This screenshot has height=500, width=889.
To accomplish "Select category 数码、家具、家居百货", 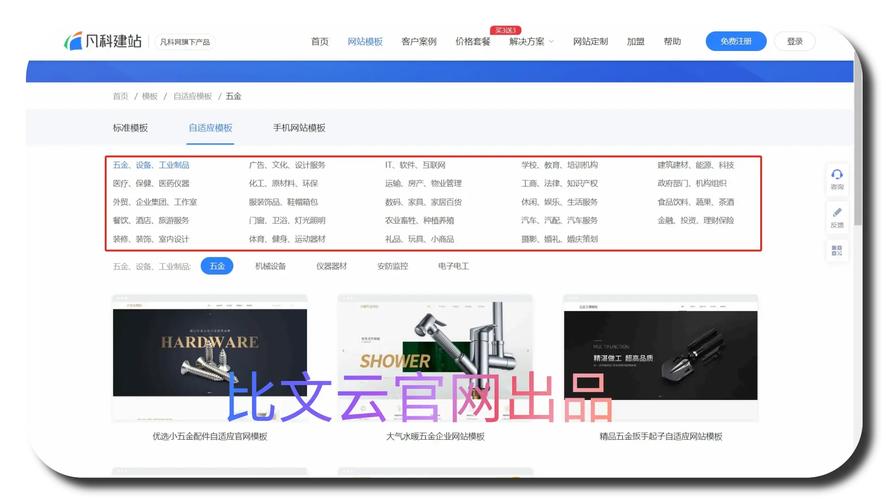I will pos(424,202).
